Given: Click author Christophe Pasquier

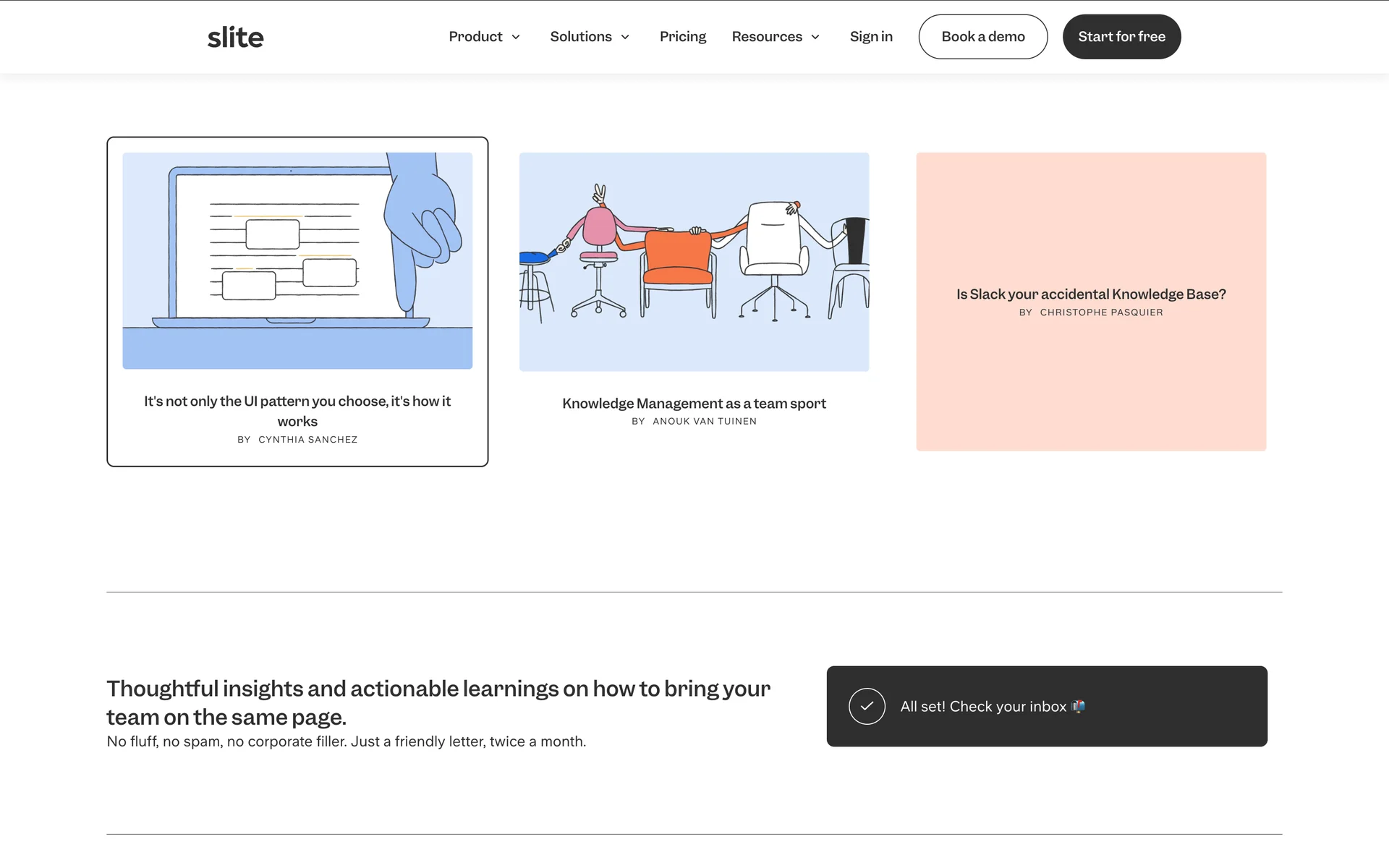Looking at the screenshot, I should click(x=1101, y=312).
